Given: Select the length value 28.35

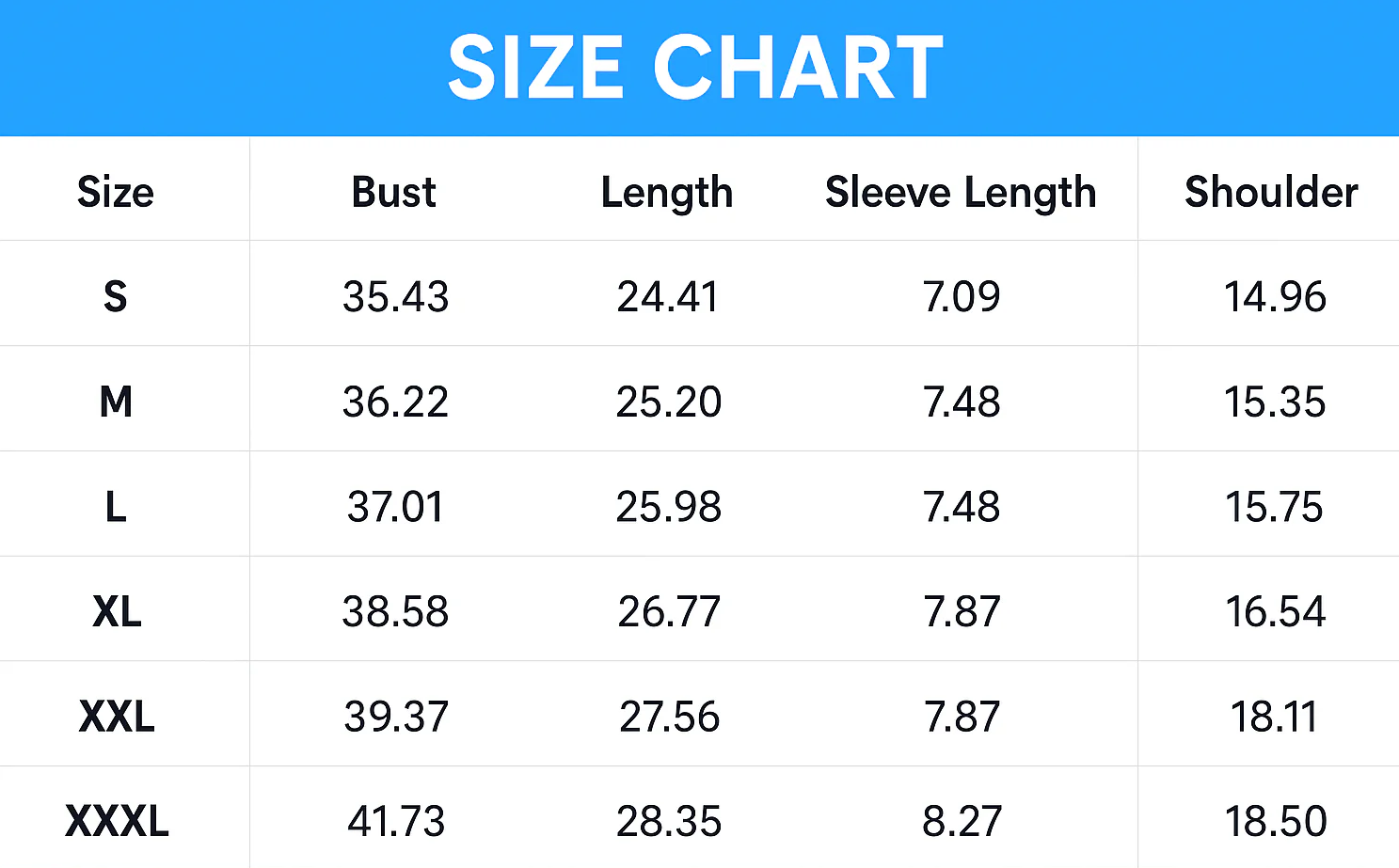Looking at the screenshot, I should point(669,822).
